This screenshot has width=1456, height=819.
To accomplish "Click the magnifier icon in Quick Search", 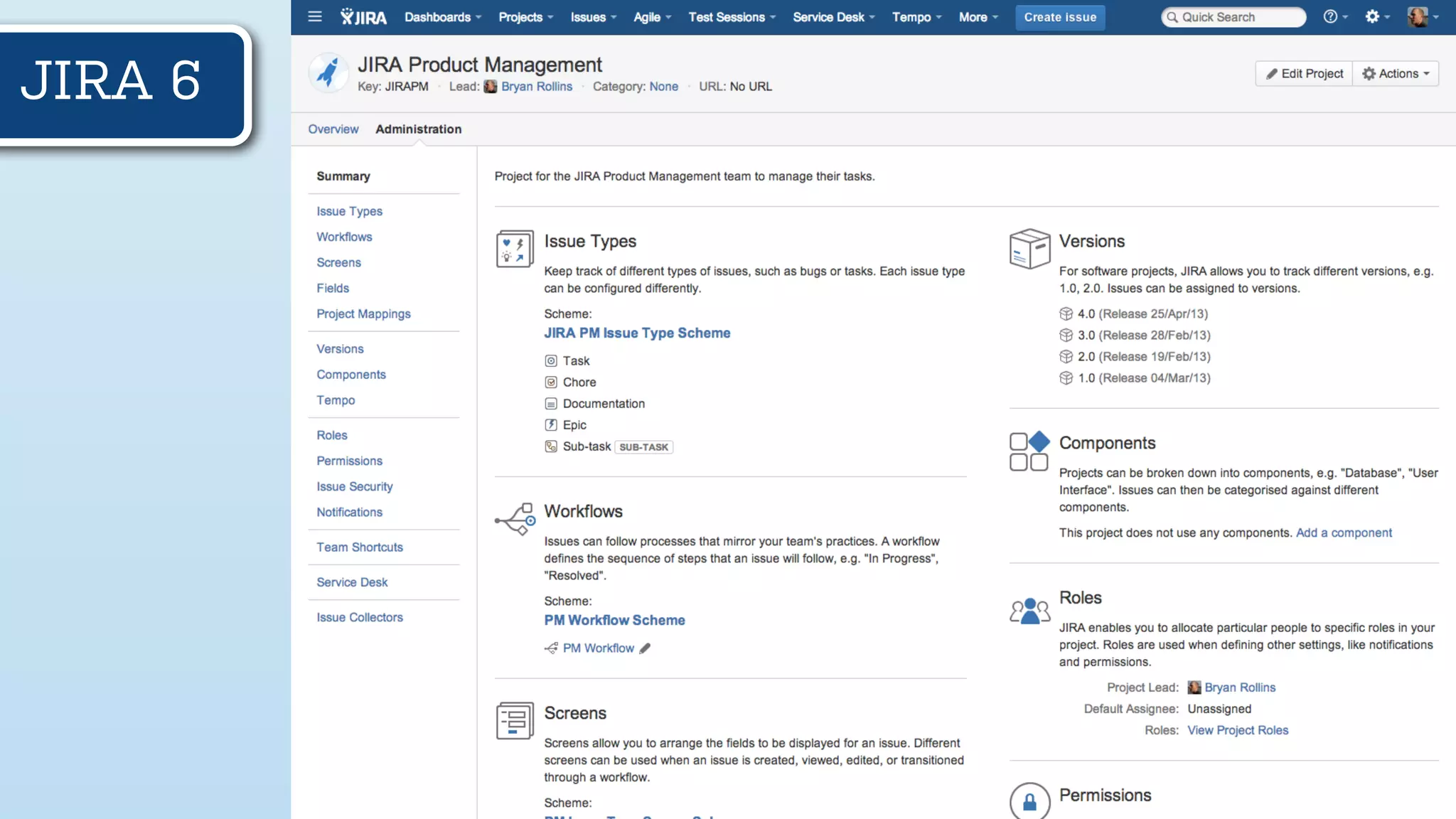I will coord(1172,17).
